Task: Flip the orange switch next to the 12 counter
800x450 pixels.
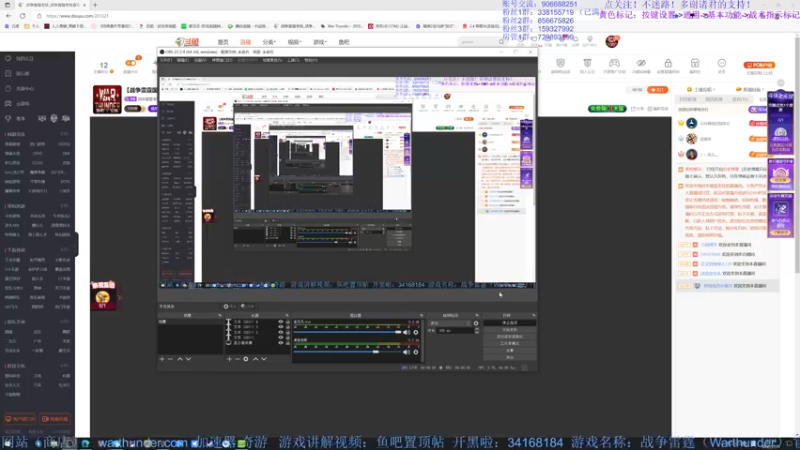Action: click(x=131, y=63)
